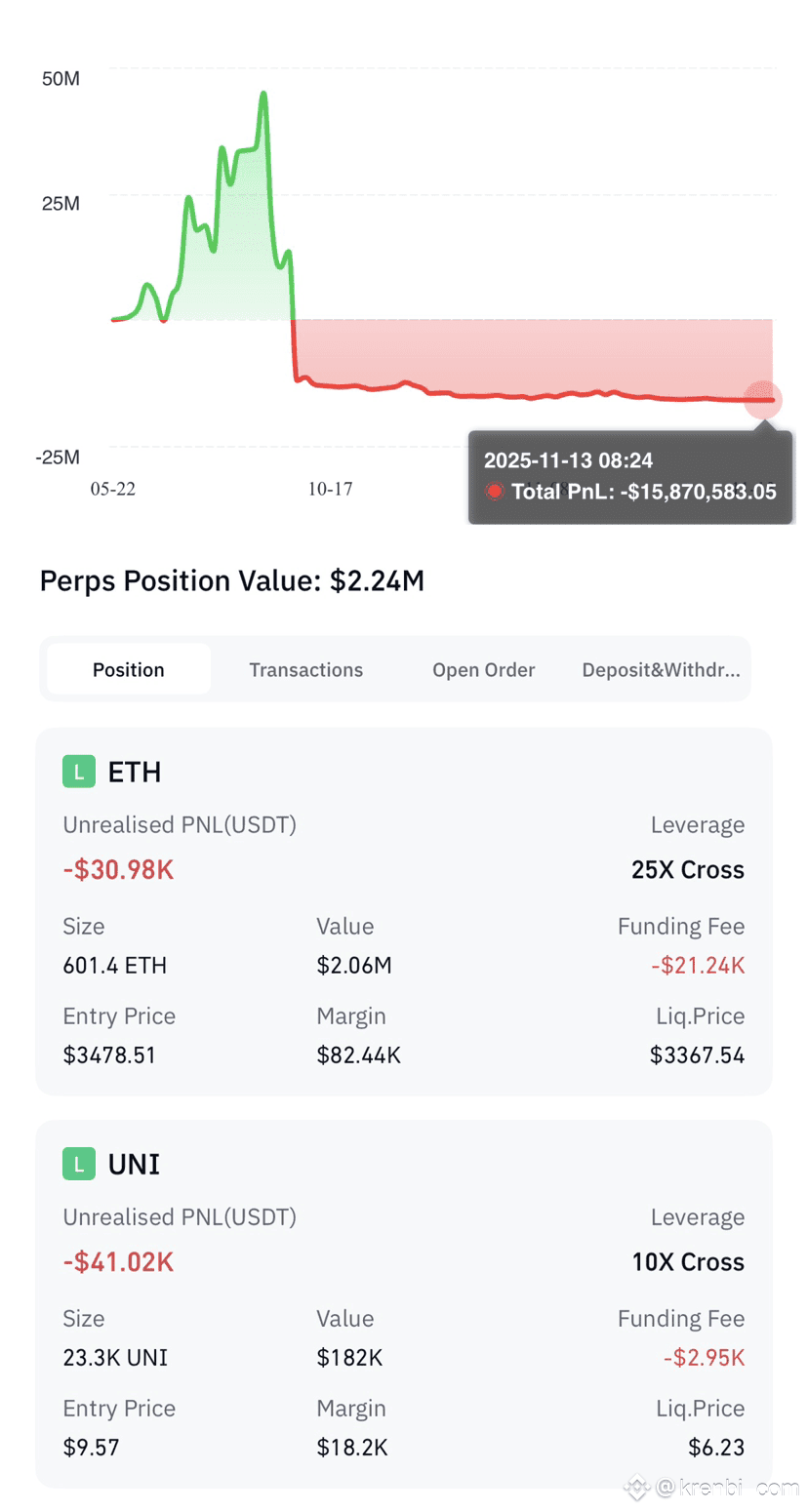Image resolution: width=808 pixels, height=1512 pixels.
Task: Click the 10X Cross leverage value
Action: click(x=688, y=1261)
